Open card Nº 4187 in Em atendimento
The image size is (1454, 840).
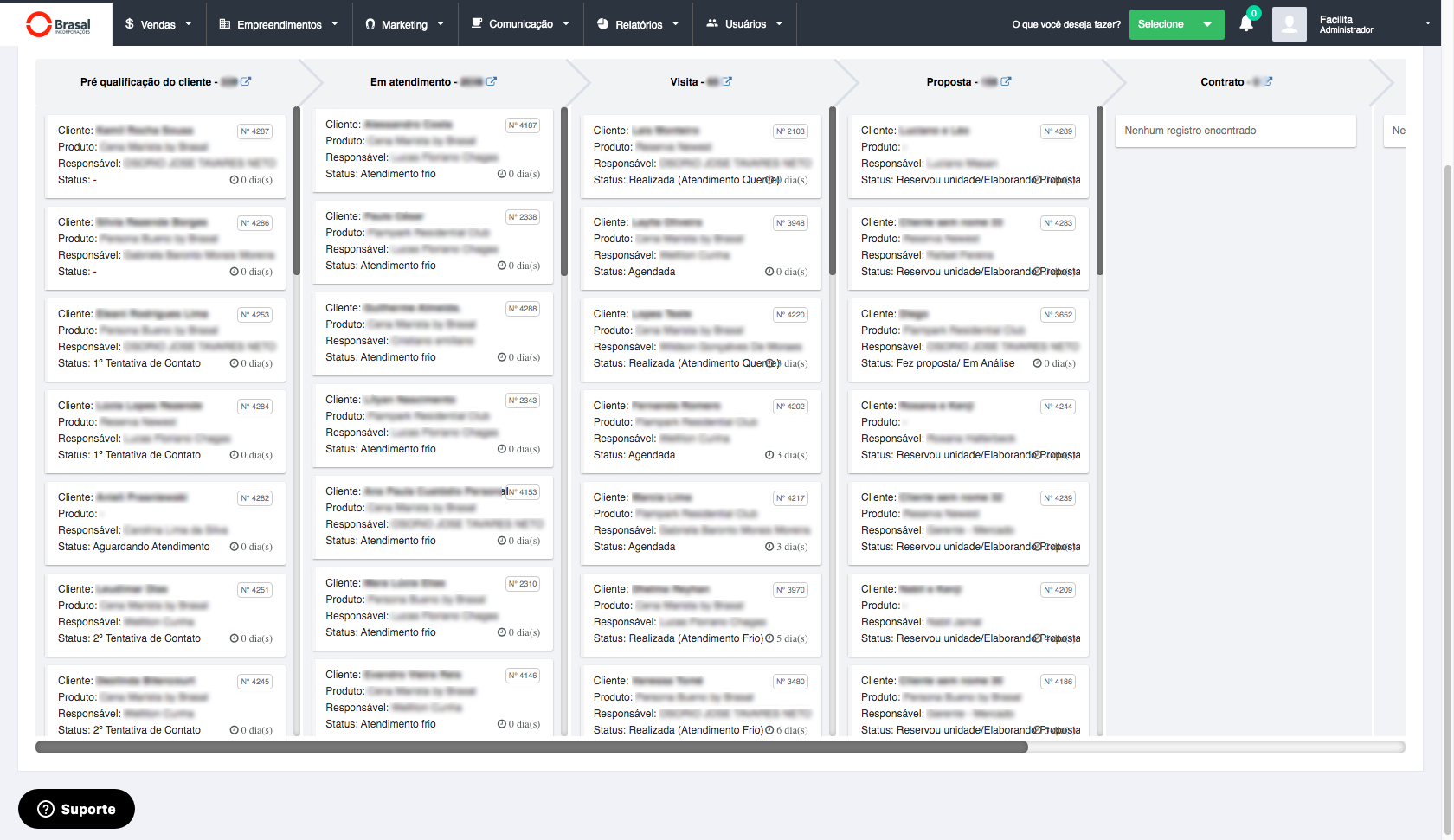432,150
